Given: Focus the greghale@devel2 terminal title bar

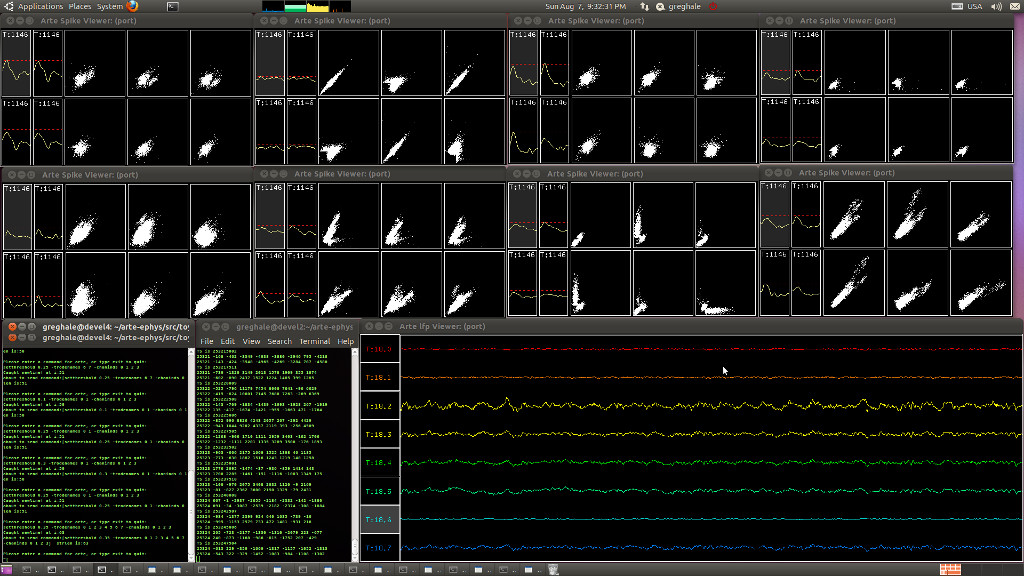Looking at the screenshot, I should pyautogui.click(x=278, y=327).
